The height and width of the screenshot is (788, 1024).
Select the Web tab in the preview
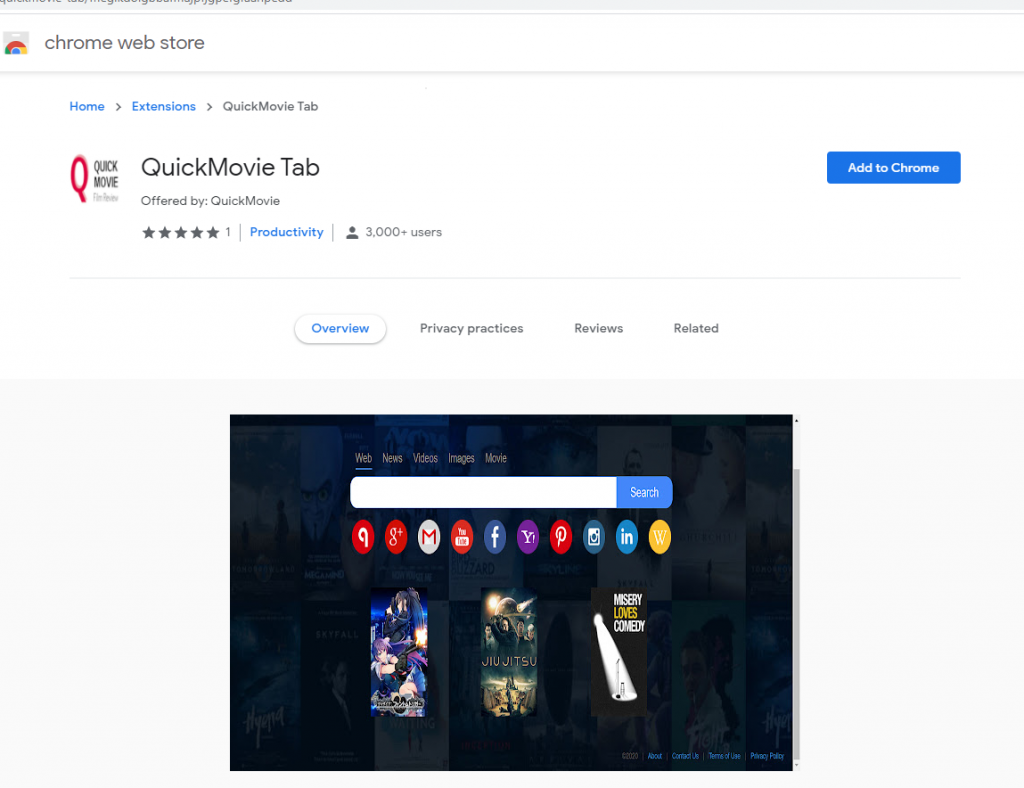[x=364, y=458]
